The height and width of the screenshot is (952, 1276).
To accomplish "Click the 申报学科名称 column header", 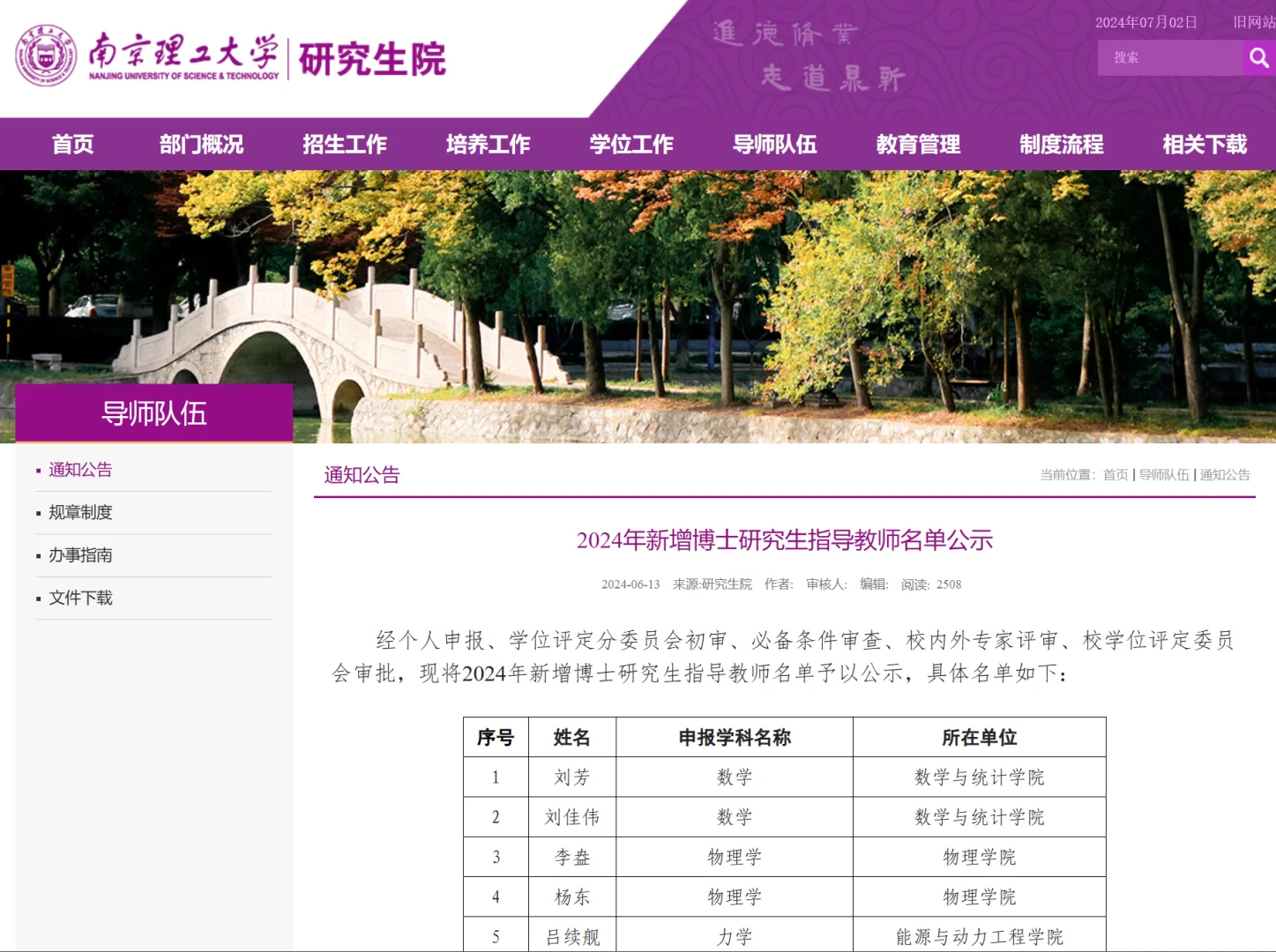I will click(x=735, y=738).
